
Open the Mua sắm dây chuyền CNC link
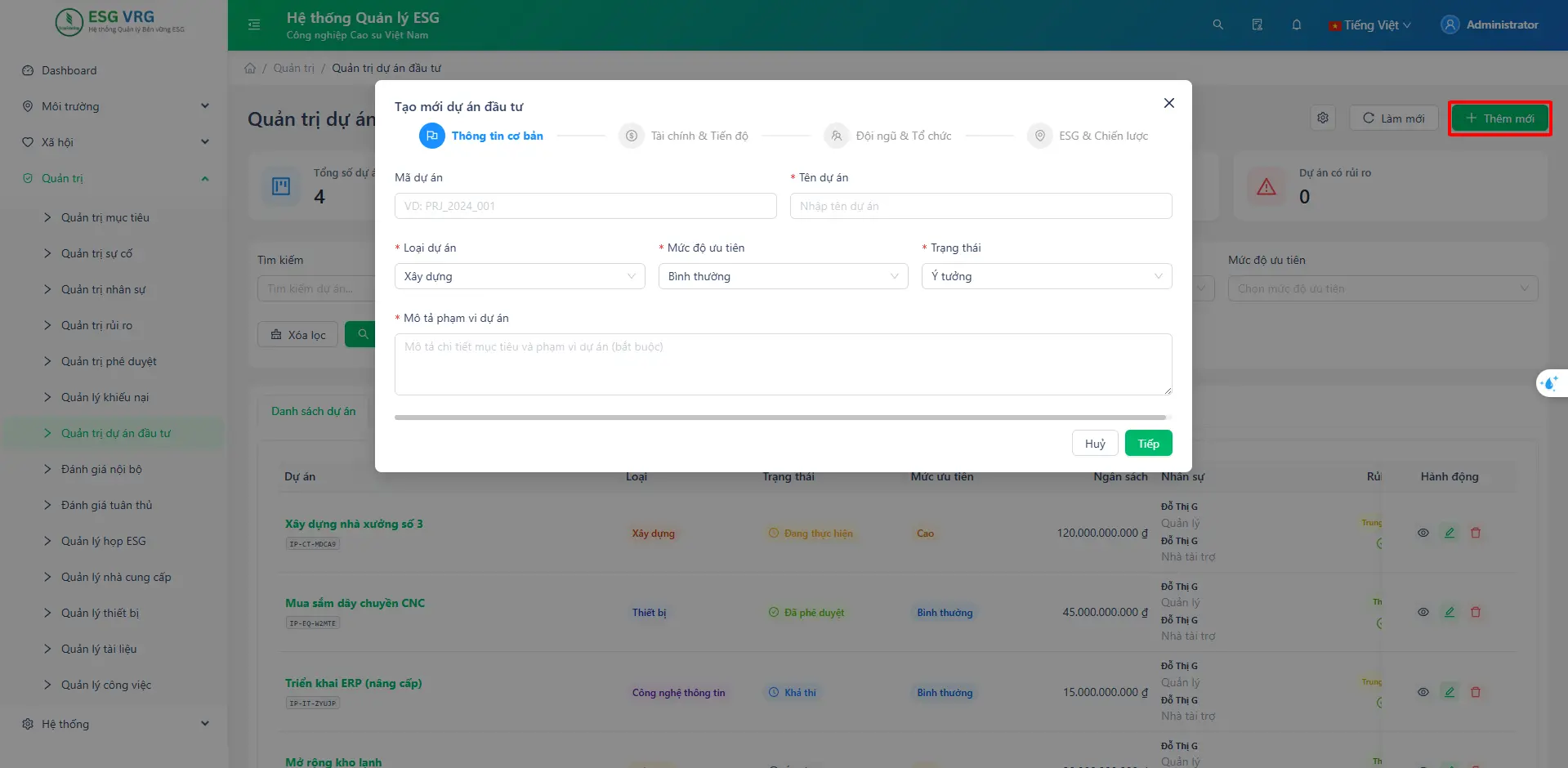click(x=355, y=603)
